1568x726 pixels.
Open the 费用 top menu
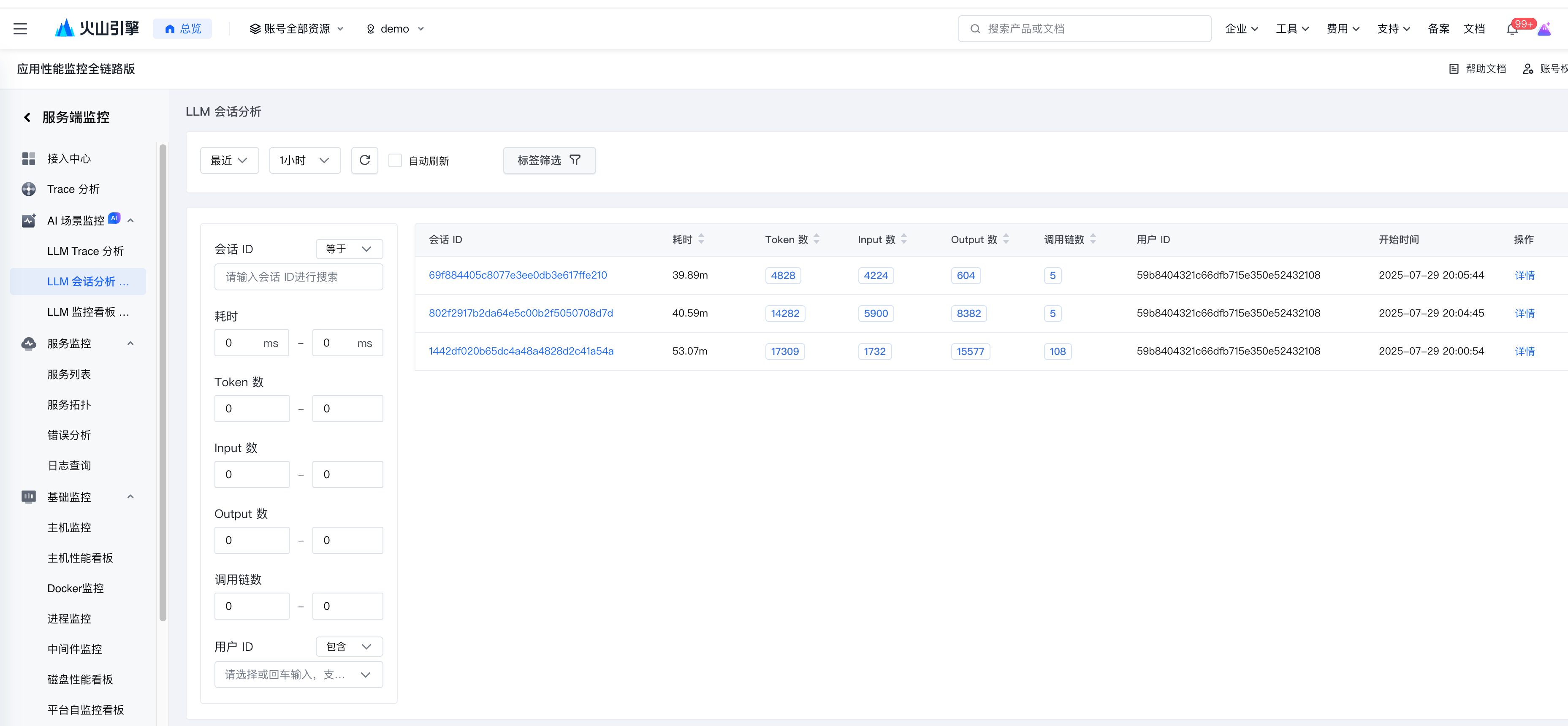1342,29
